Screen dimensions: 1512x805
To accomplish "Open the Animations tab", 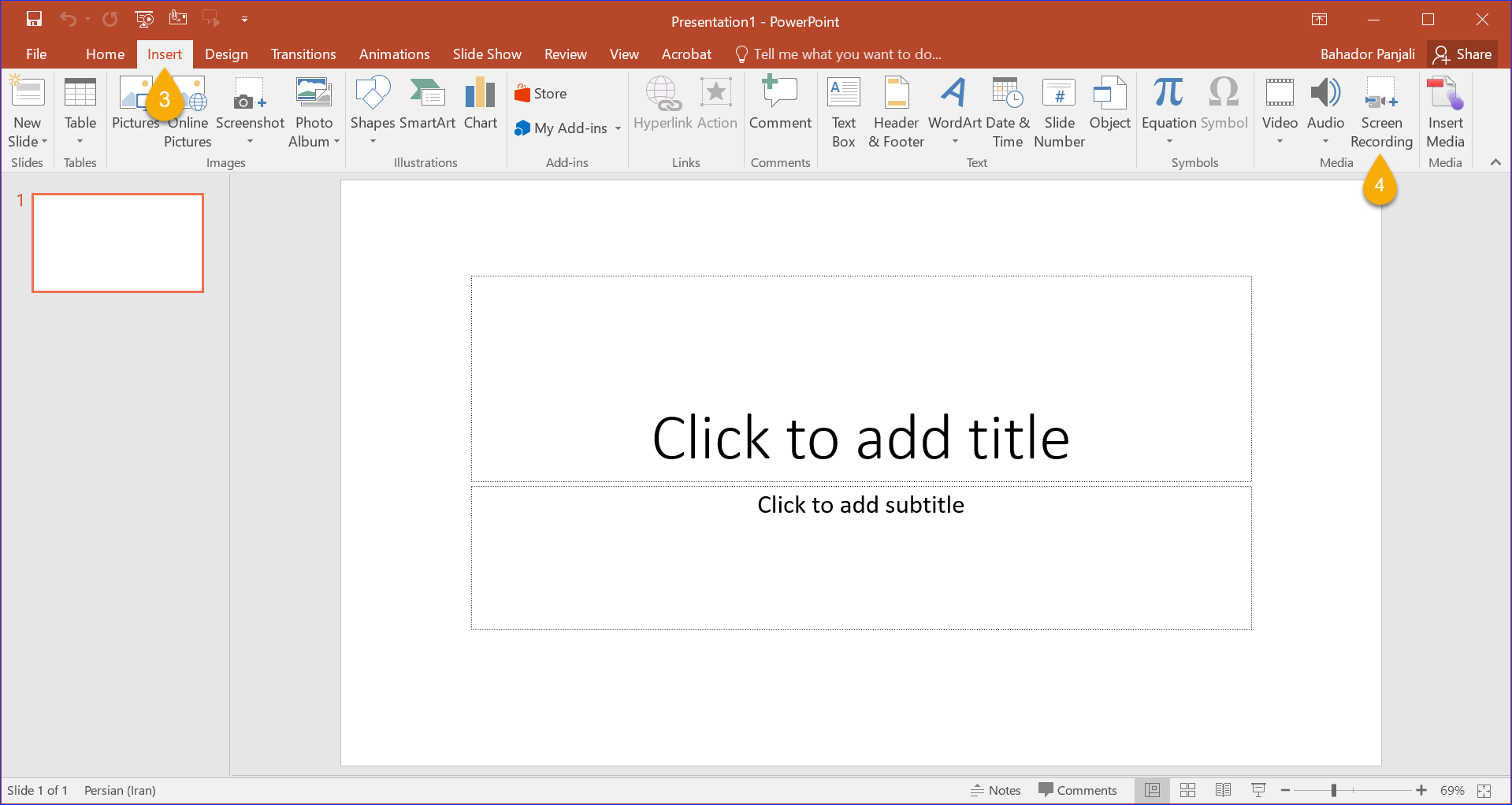I will pyautogui.click(x=394, y=54).
